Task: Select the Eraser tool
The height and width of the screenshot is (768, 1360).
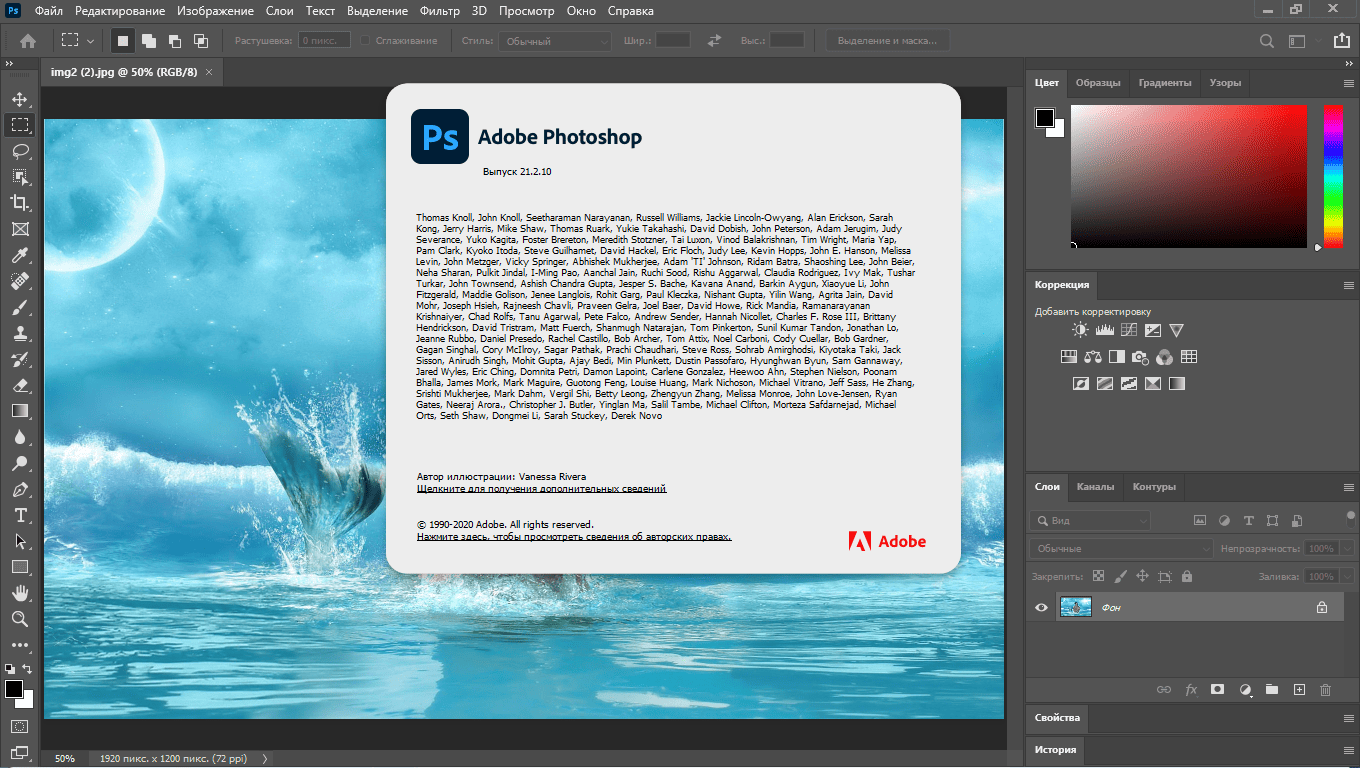Action: [19, 385]
